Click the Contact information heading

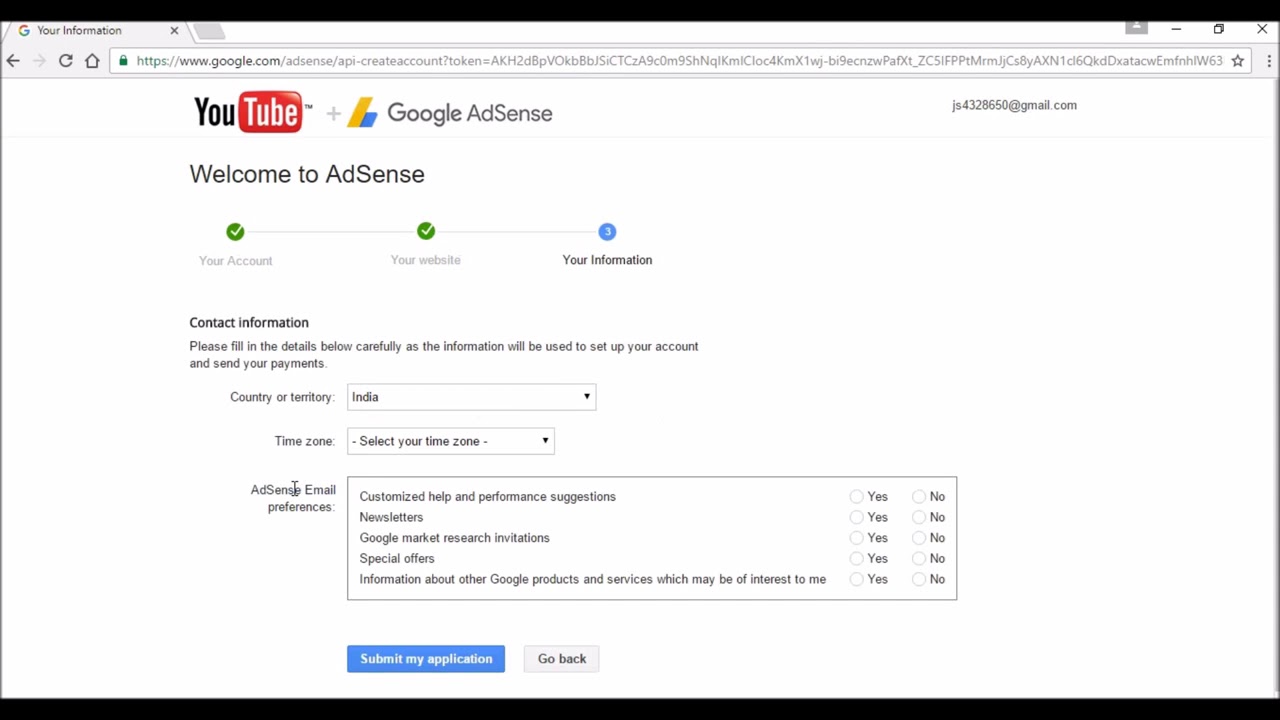249,323
